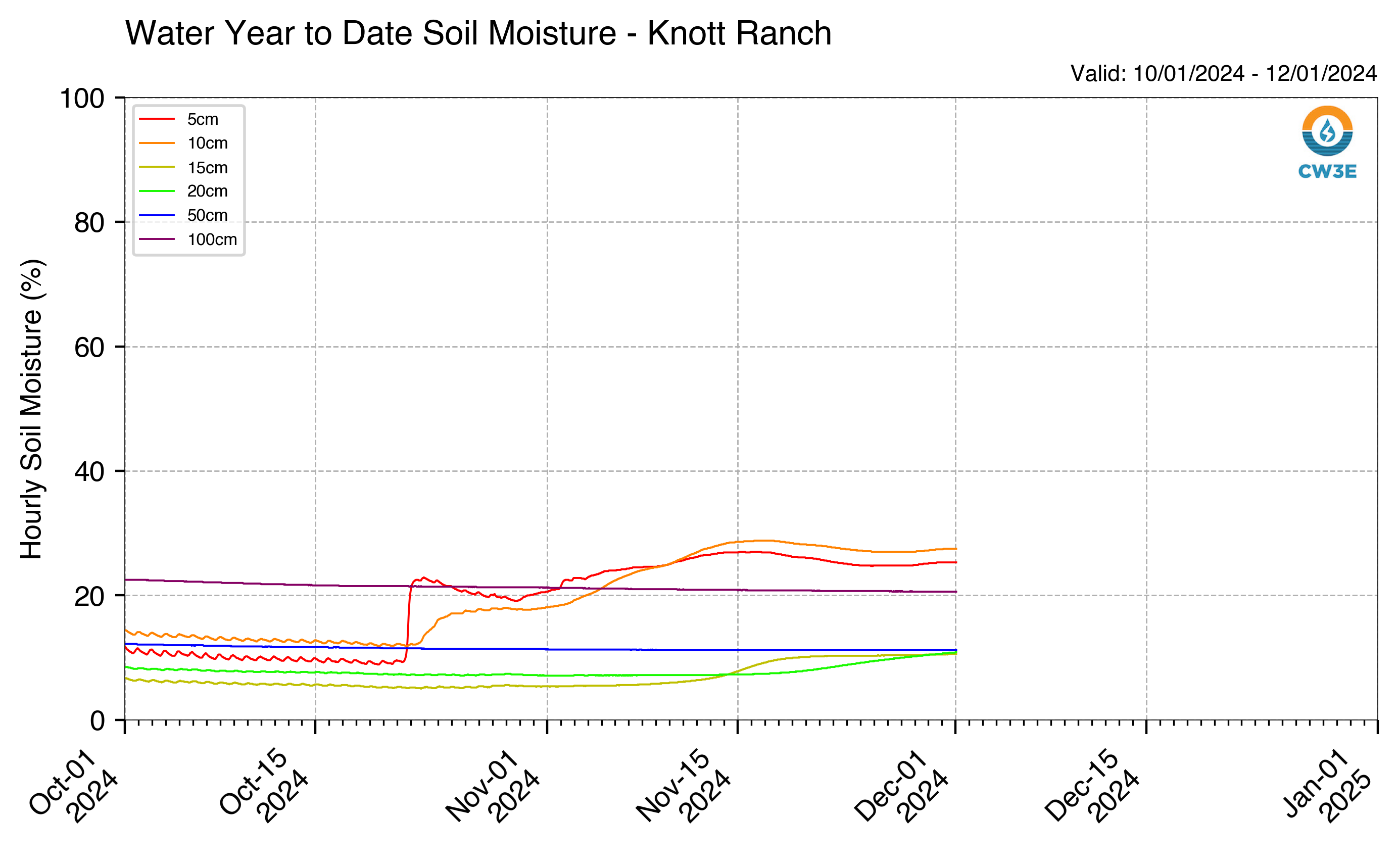Select the 20cm legend label

tap(207, 191)
